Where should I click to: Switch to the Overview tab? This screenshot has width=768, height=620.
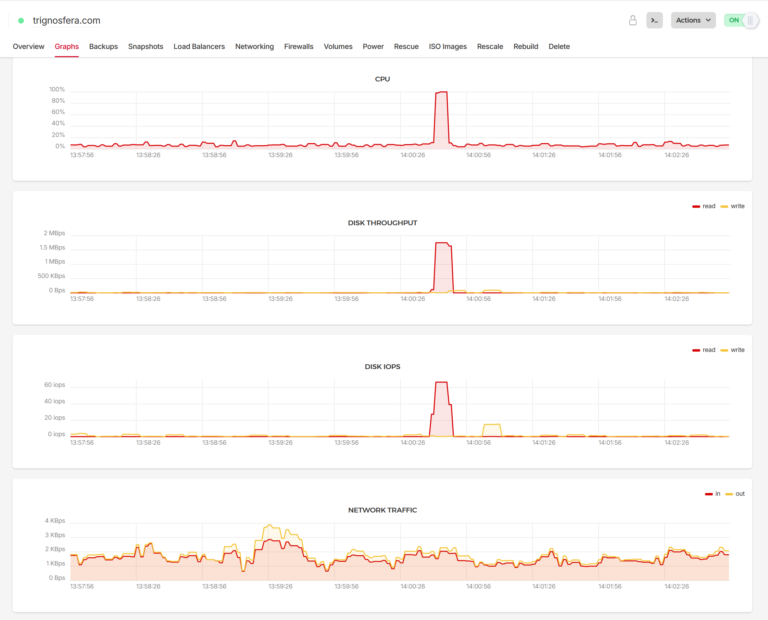point(28,46)
